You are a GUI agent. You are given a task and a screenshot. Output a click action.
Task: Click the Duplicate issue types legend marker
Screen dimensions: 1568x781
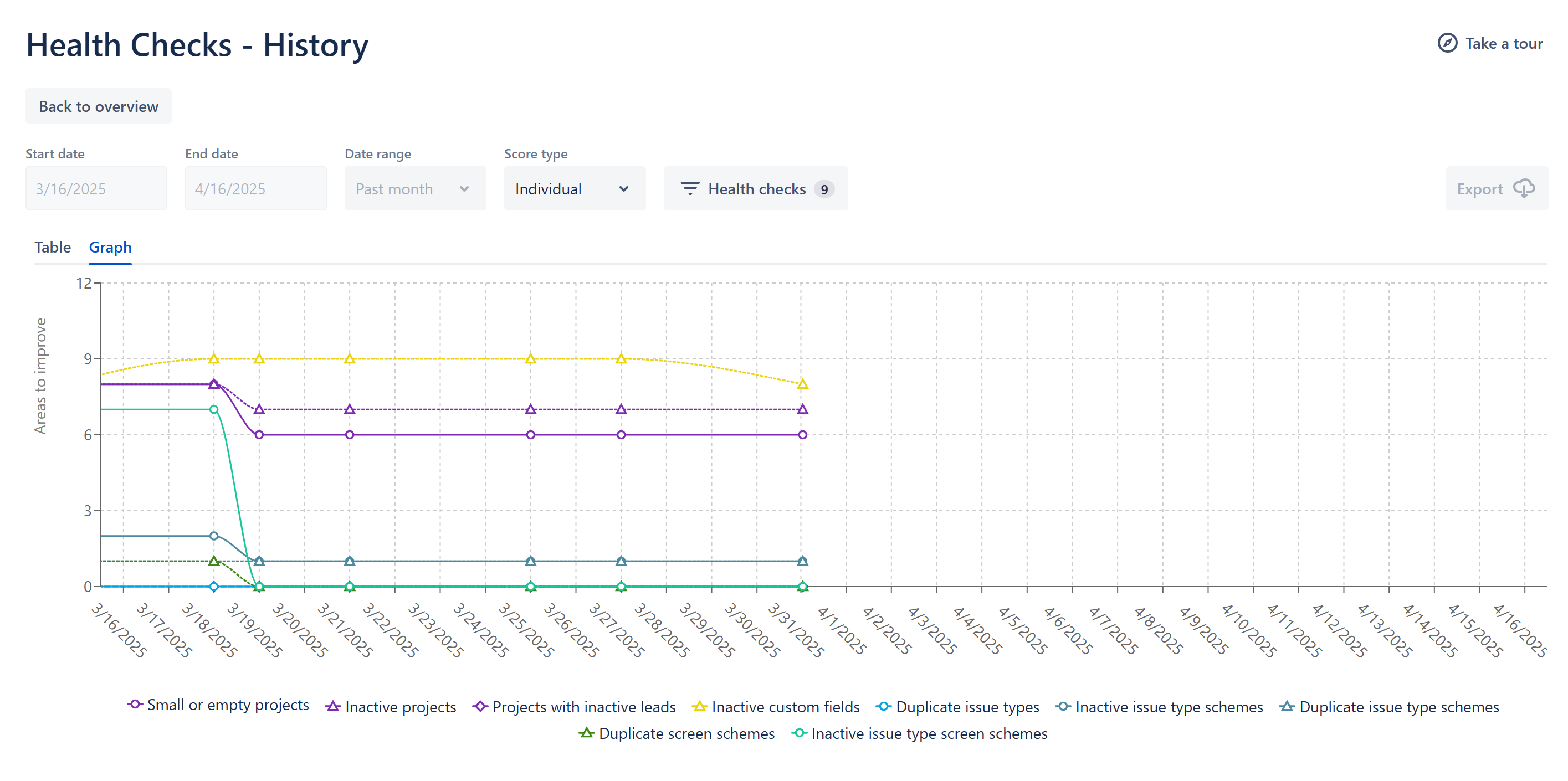[883, 706]
